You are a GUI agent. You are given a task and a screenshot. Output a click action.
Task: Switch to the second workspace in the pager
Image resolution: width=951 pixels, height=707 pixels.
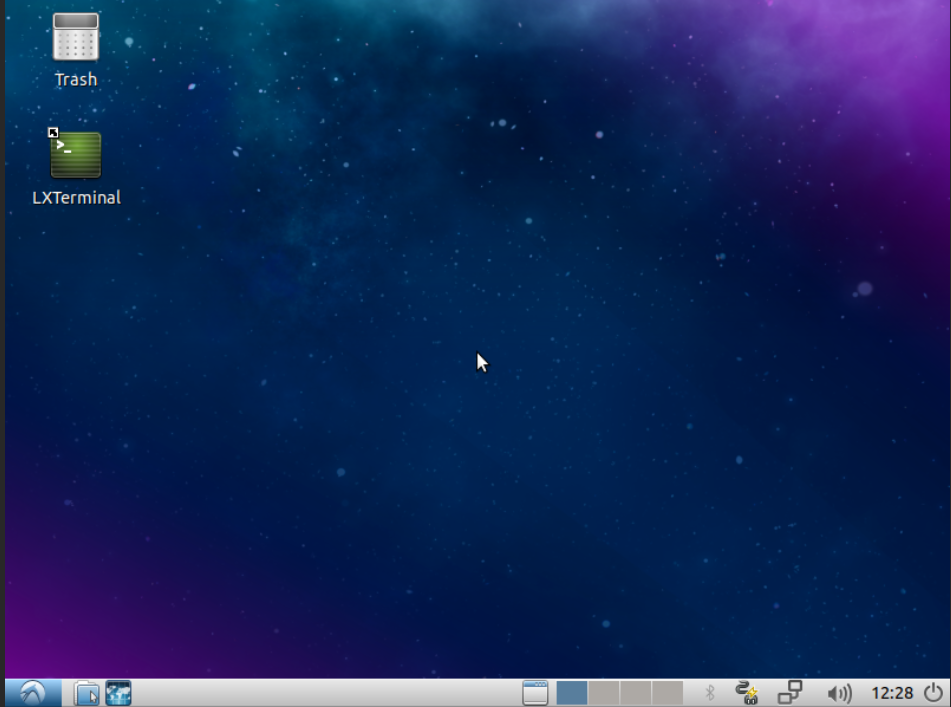click(x=604, y=692)
